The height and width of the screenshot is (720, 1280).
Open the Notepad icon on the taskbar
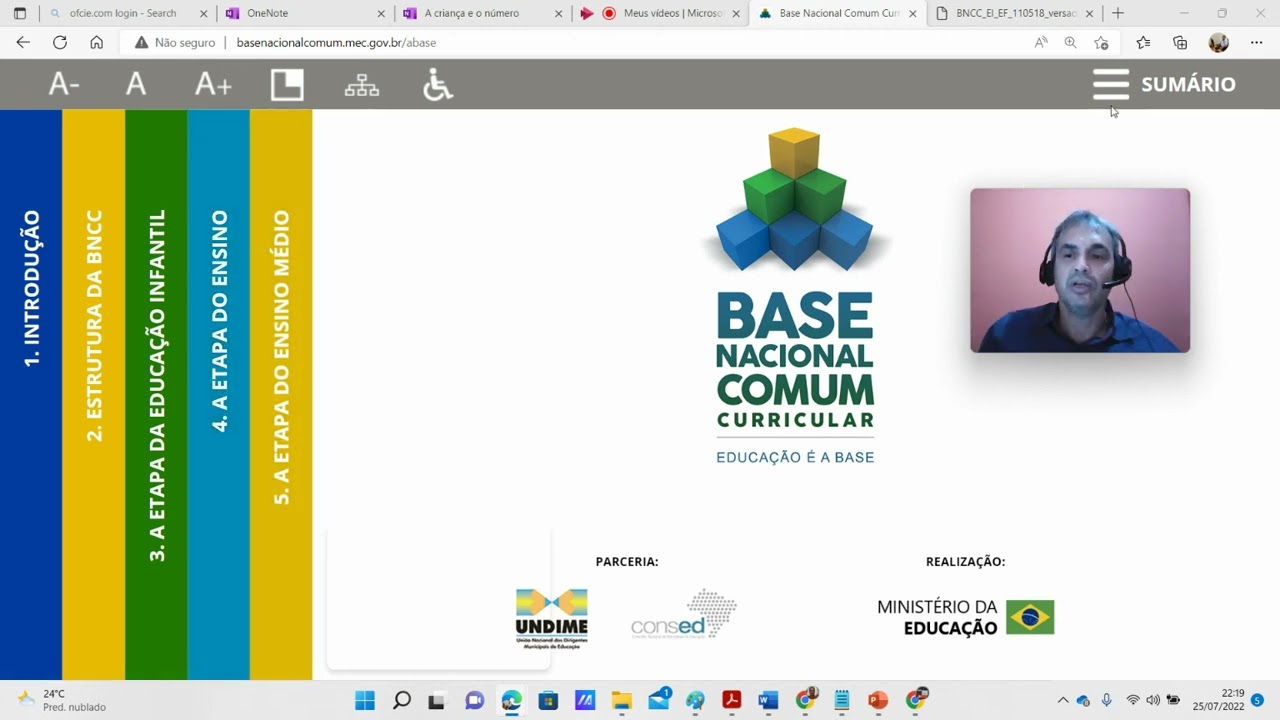click(x=842, y=700)
